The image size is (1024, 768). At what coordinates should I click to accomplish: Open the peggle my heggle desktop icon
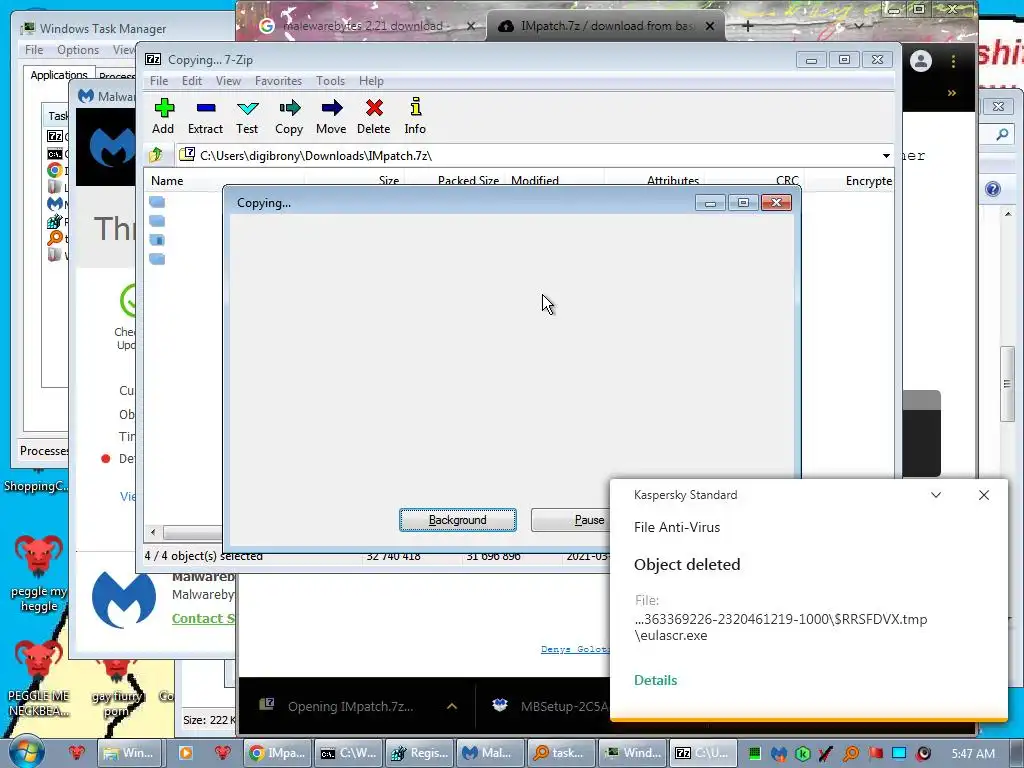click(39, 573)
